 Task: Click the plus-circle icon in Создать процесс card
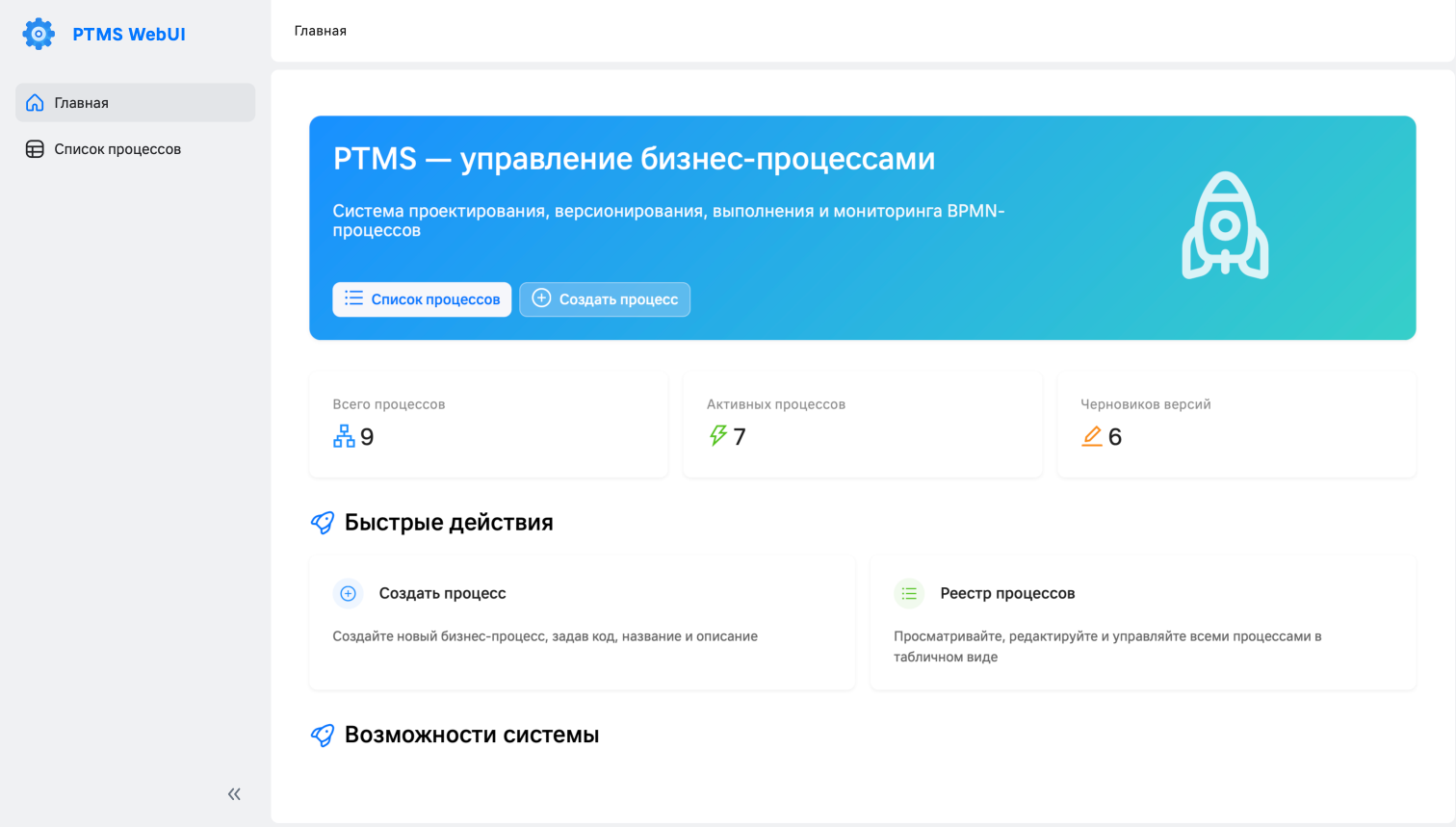click(x=349, y=594)
